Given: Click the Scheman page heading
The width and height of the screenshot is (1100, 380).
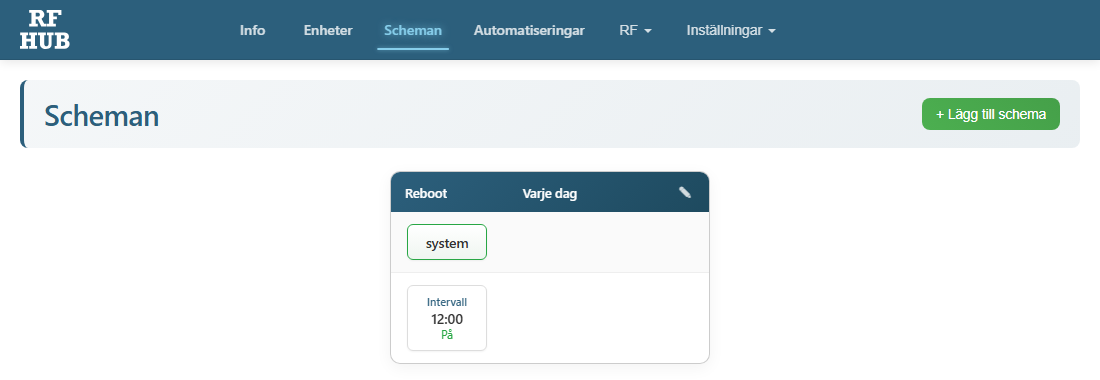Looking at the screenshot, I should click(102, 116).
